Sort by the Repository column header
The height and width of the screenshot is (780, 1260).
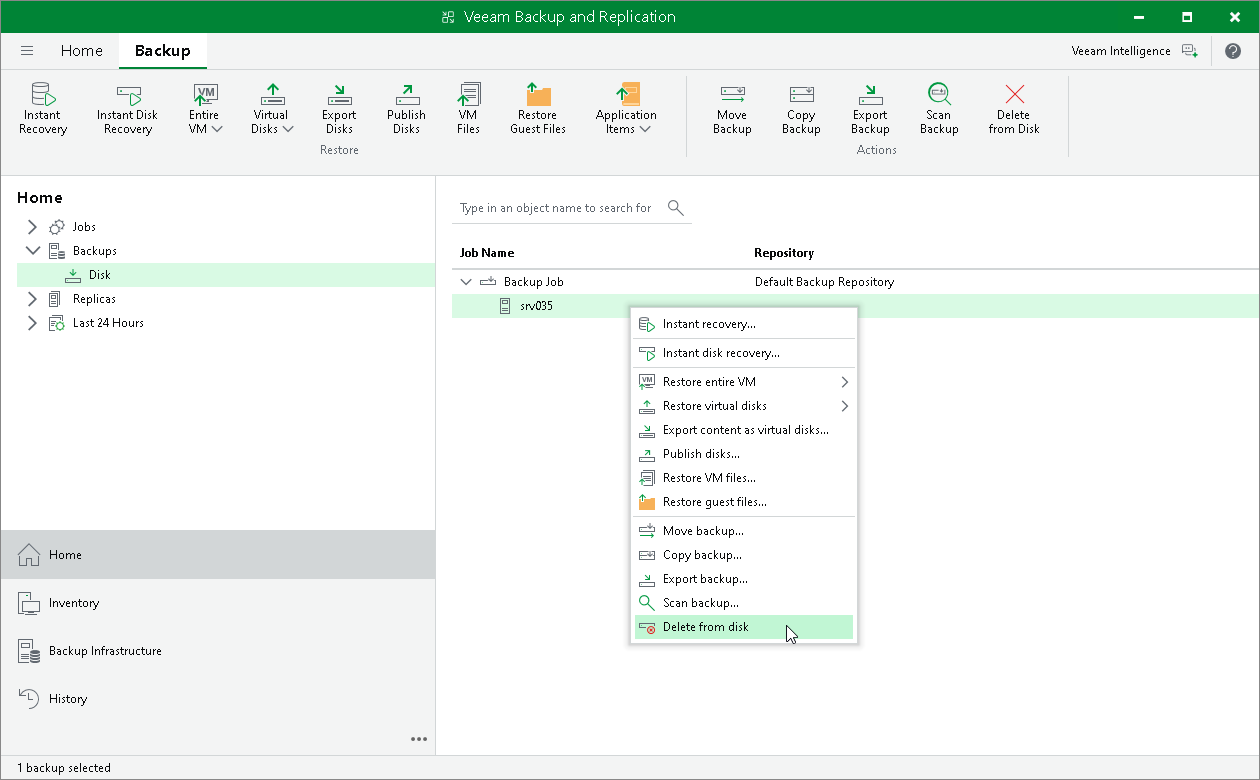click(x=784, y=253)
